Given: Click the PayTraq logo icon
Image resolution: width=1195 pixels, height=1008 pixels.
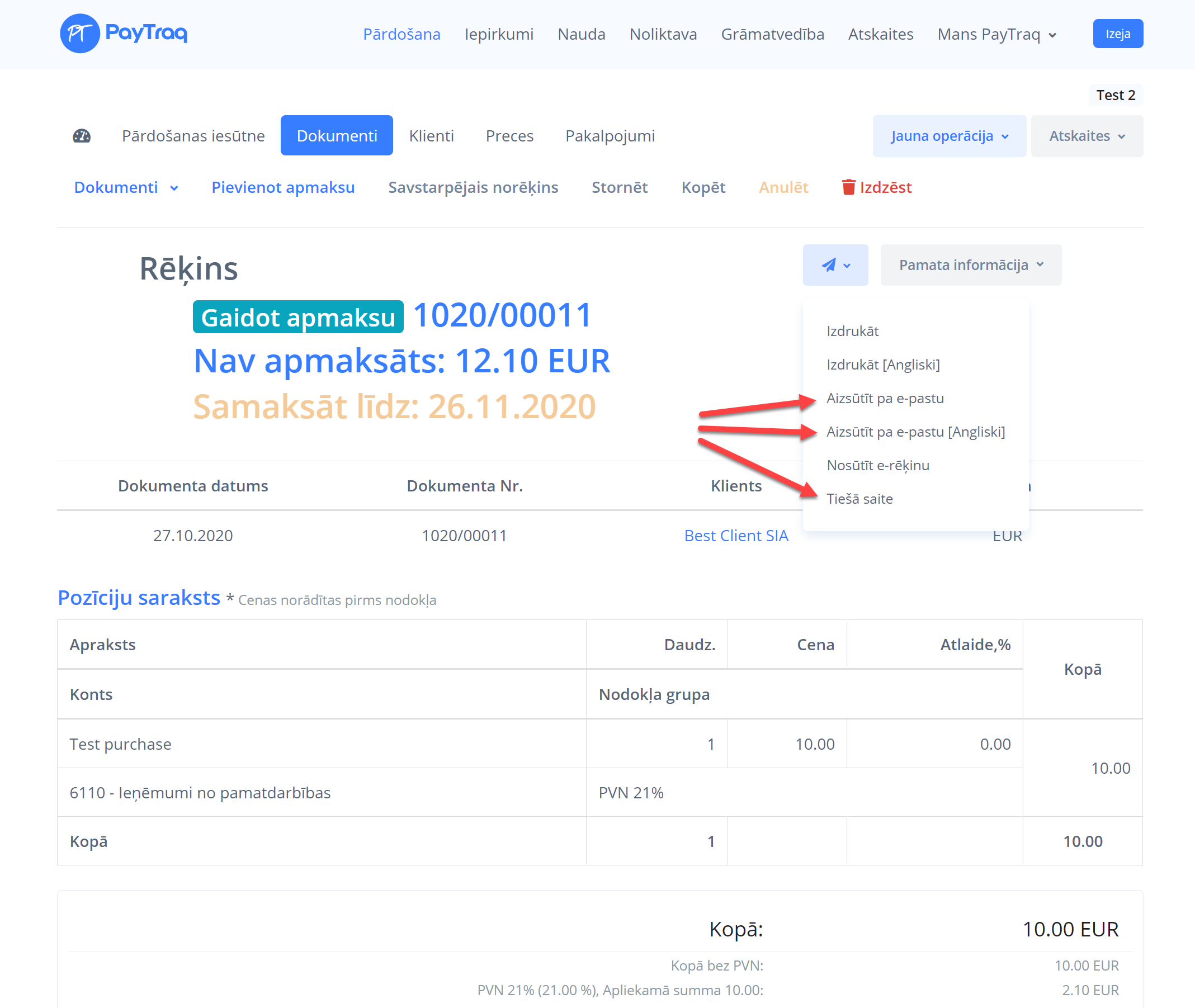Looking at the screenshot, I should pos(79,33).
